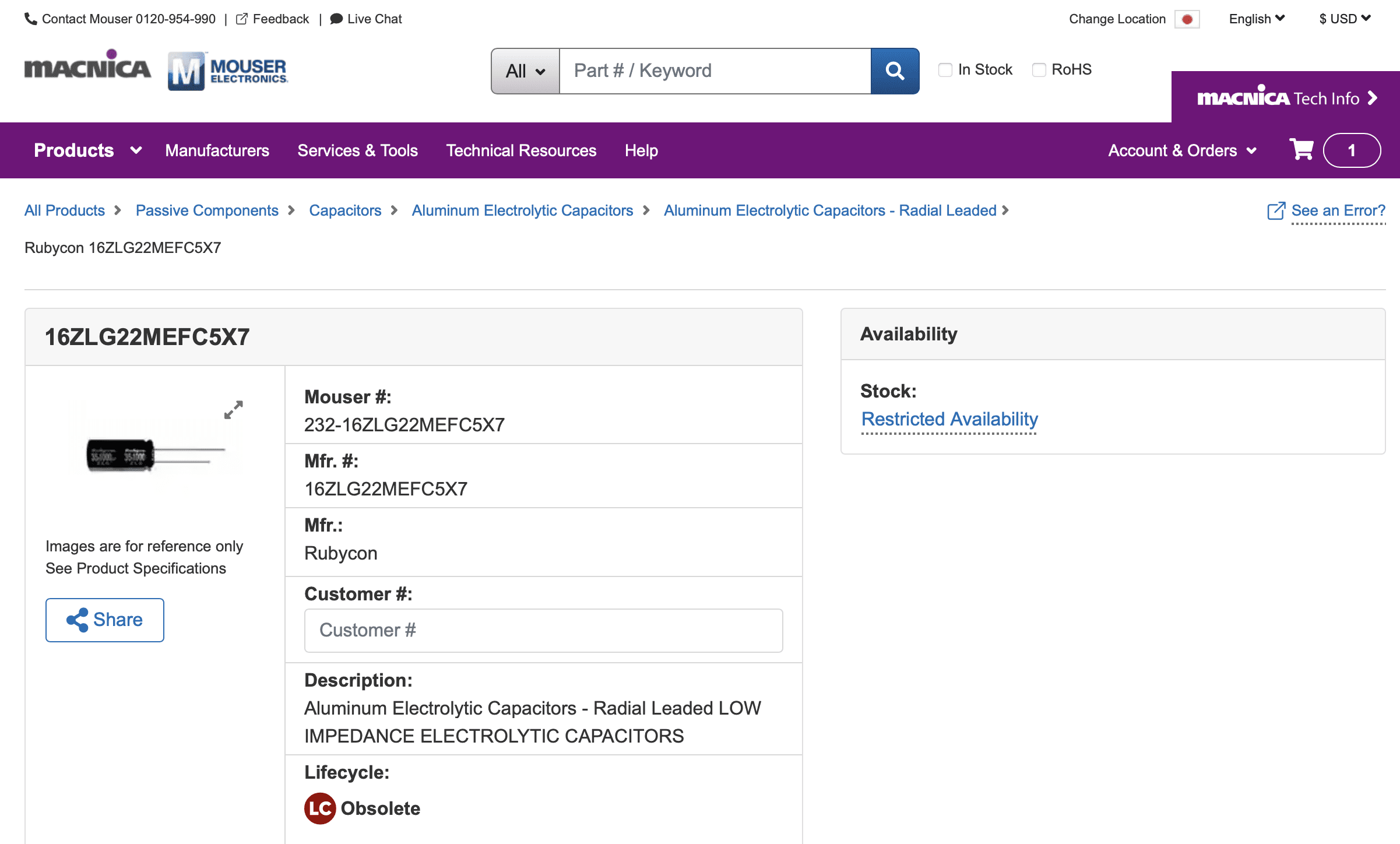Viewport: 1400px width, 844px height.
Task: Click the Share button
Action: tap(105, 620)
